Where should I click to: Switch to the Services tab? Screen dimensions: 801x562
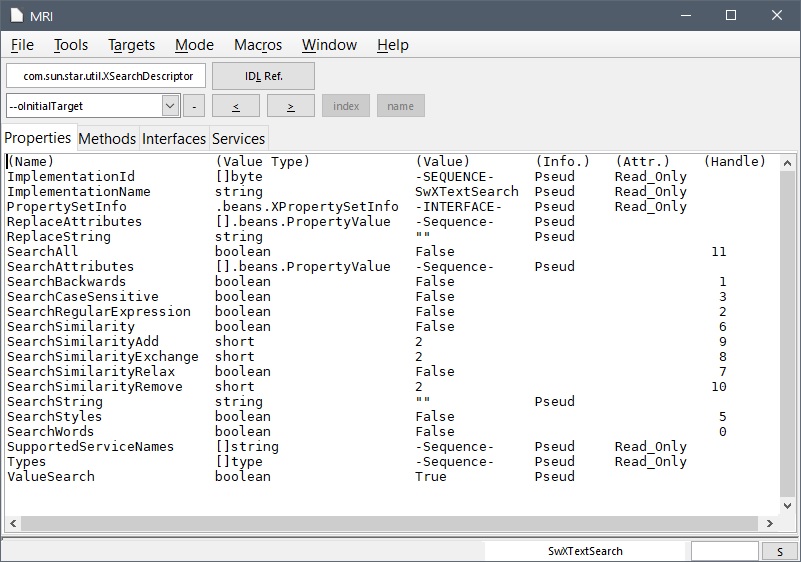pyautogui.click(x=239, y=138)
